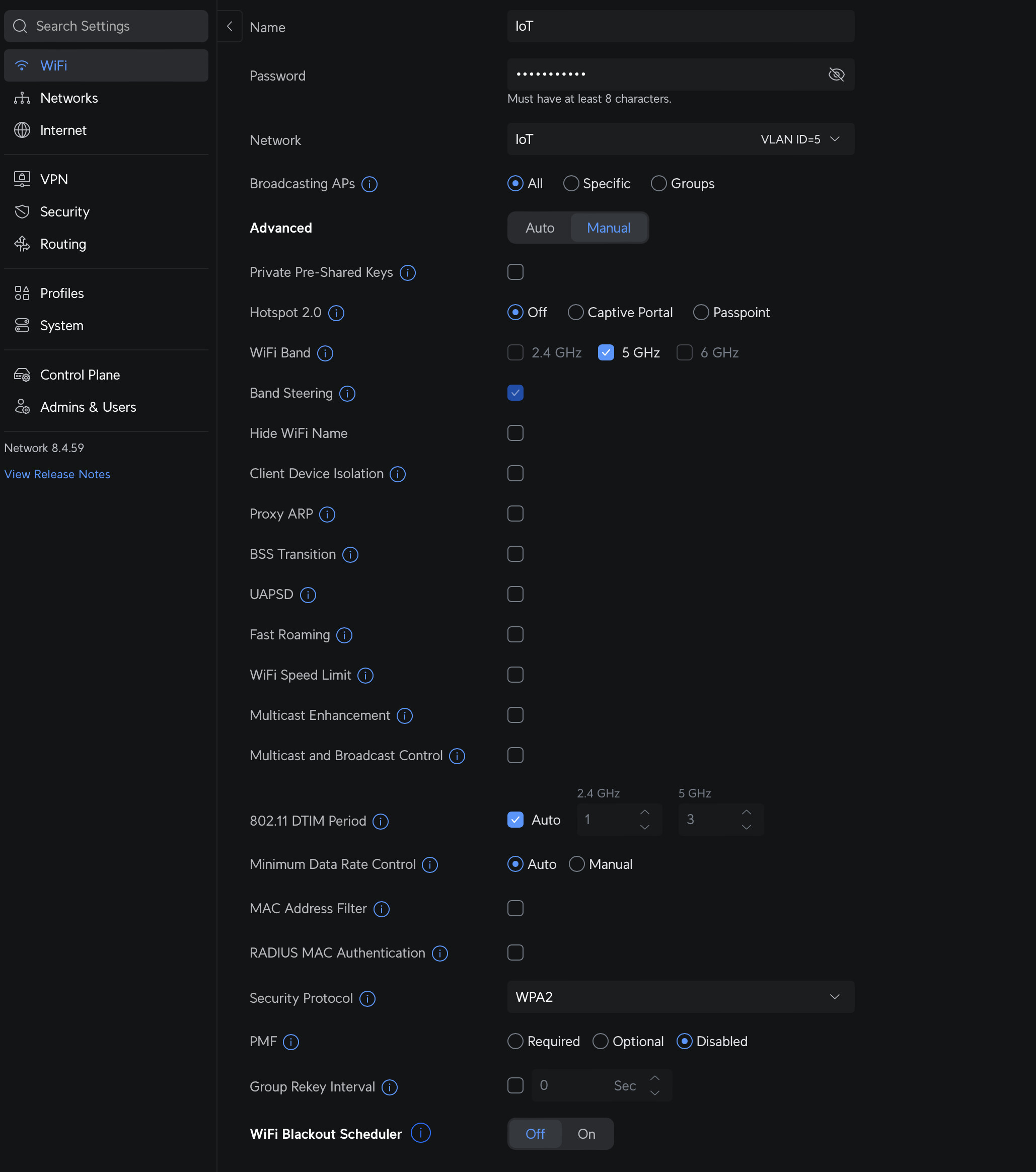Expand the Security Protocol WPA2 dropdown
This screenshot has height=1172, width=1036.
tap(681, 997)
